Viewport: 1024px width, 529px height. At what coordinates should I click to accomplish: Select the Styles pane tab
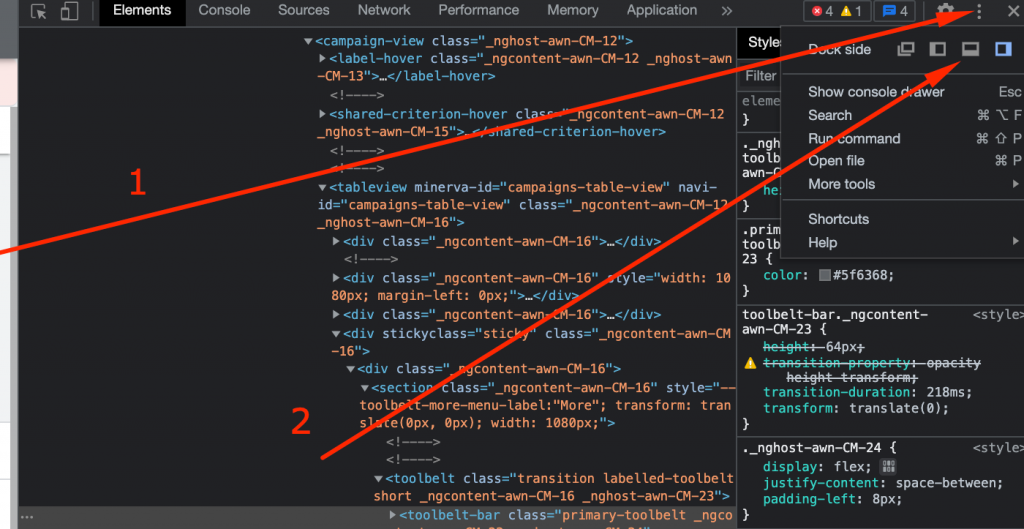(x=763, y=42)
